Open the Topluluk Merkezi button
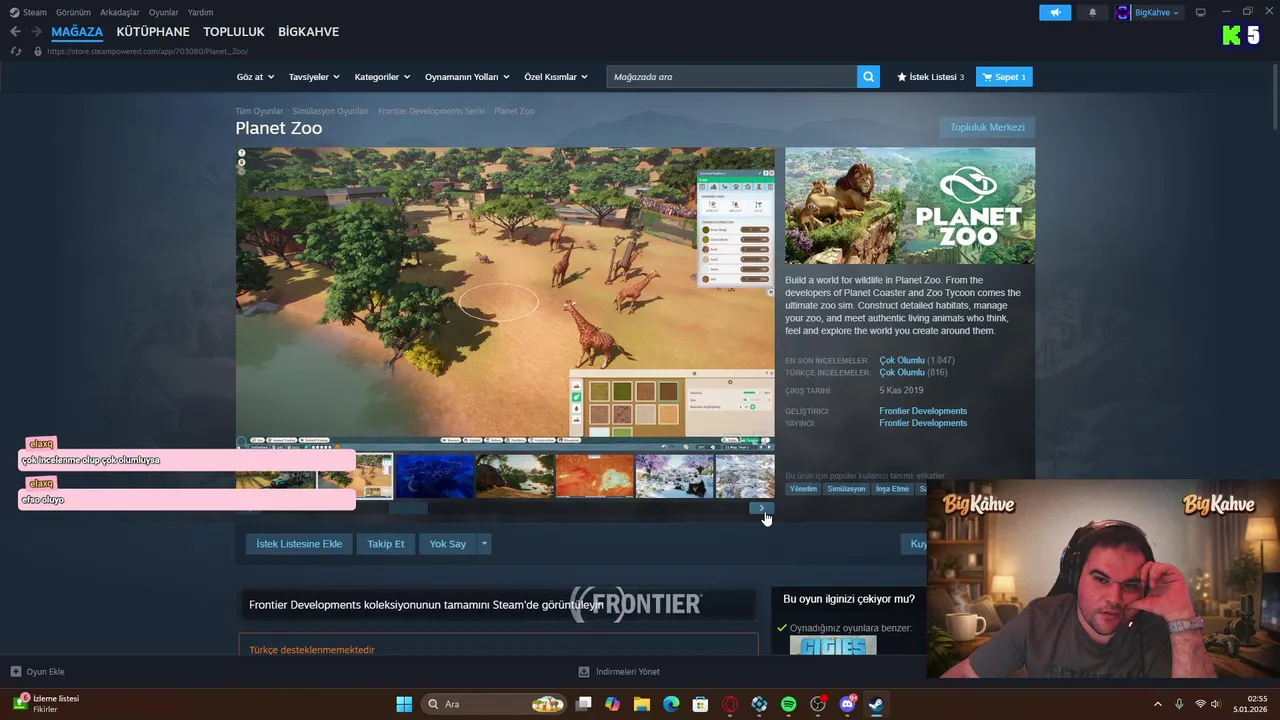 (x=987, y=127)
